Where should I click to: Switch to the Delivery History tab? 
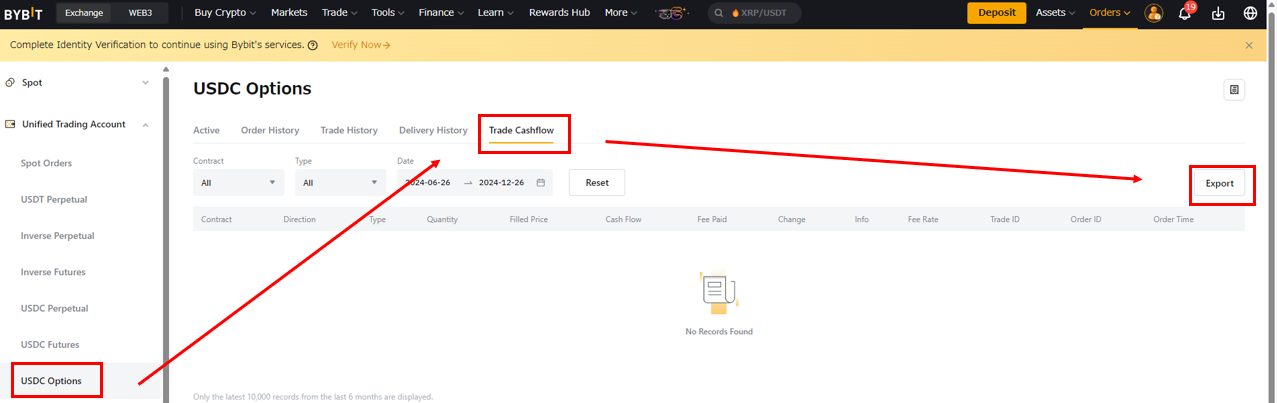click(433, 130)
